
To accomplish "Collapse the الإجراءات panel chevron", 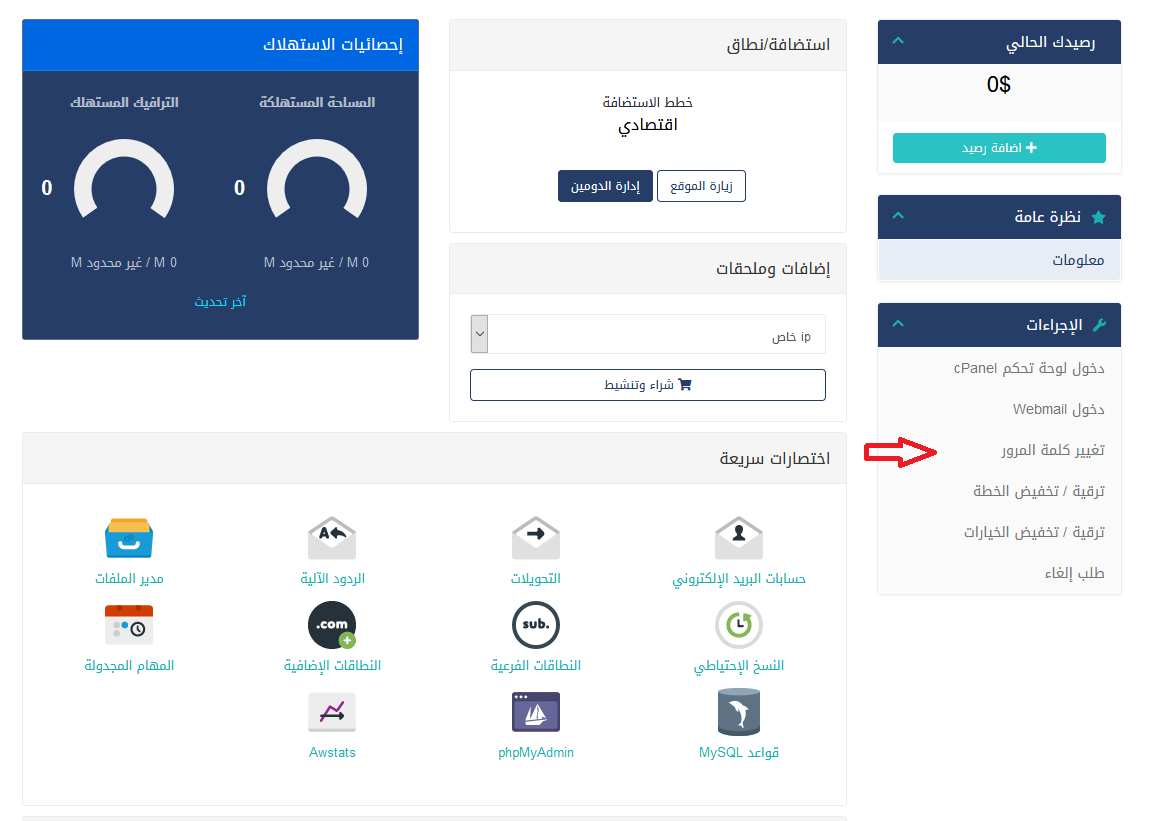I will (898, 324).
